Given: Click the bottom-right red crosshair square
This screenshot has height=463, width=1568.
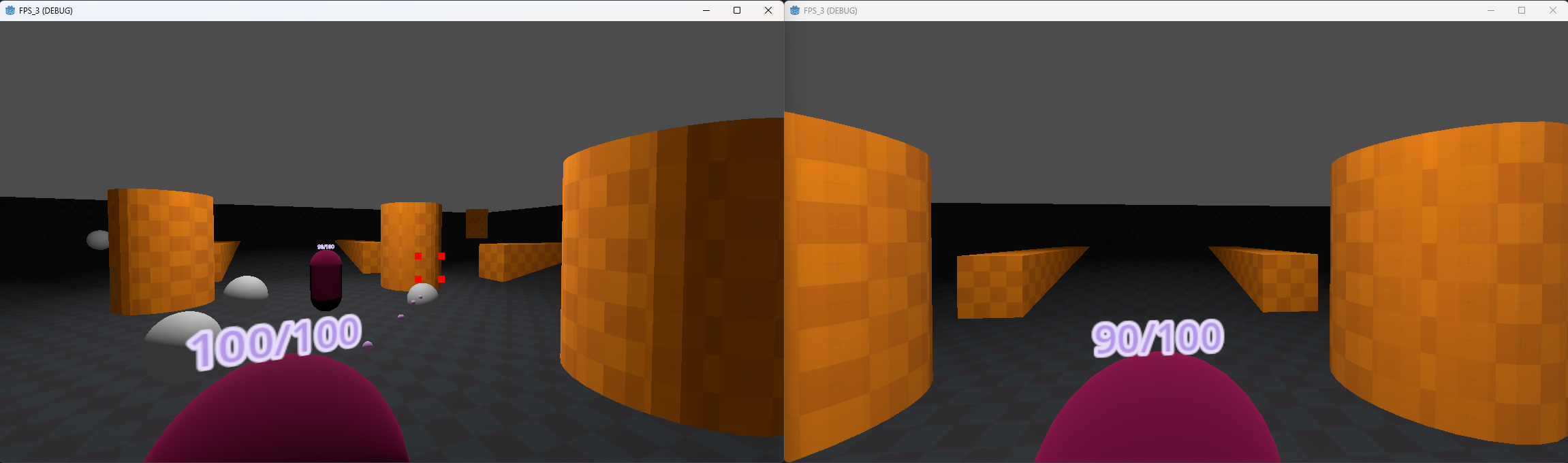Looking at the screenshot, I should coord(441,279).
